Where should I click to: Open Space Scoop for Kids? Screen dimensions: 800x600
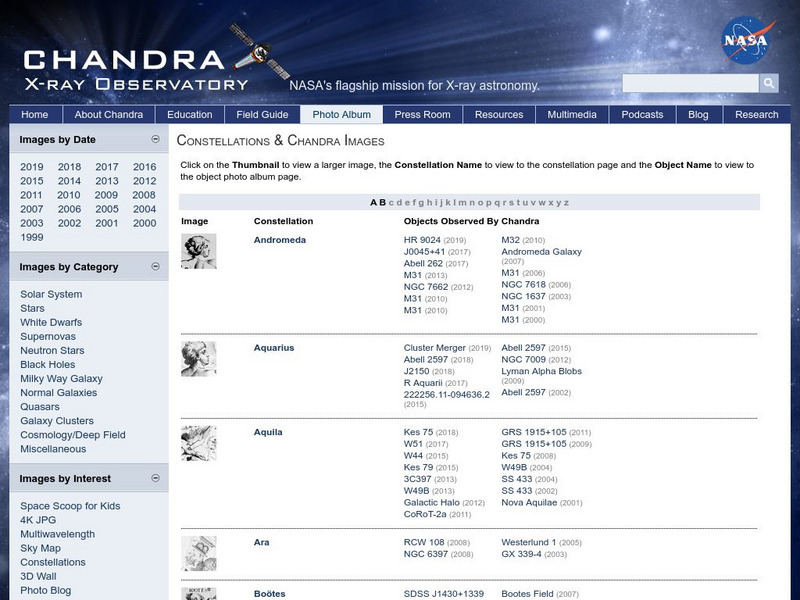coord(70,506)
